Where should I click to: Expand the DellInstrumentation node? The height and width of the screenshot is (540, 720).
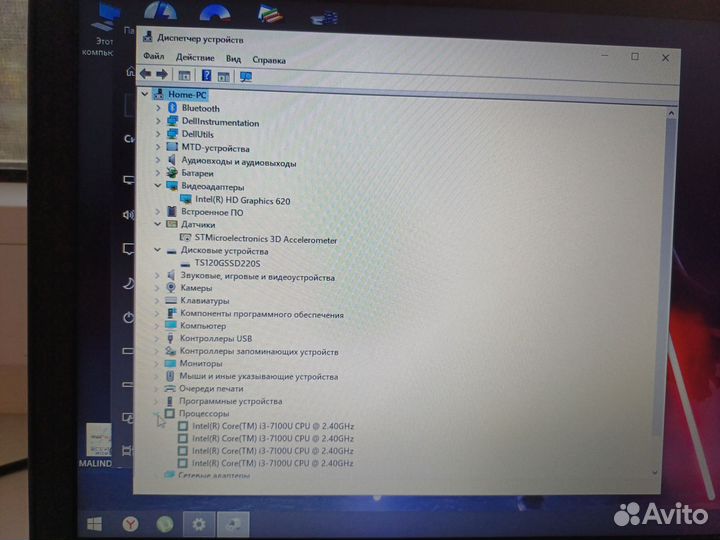coord(158,121)
